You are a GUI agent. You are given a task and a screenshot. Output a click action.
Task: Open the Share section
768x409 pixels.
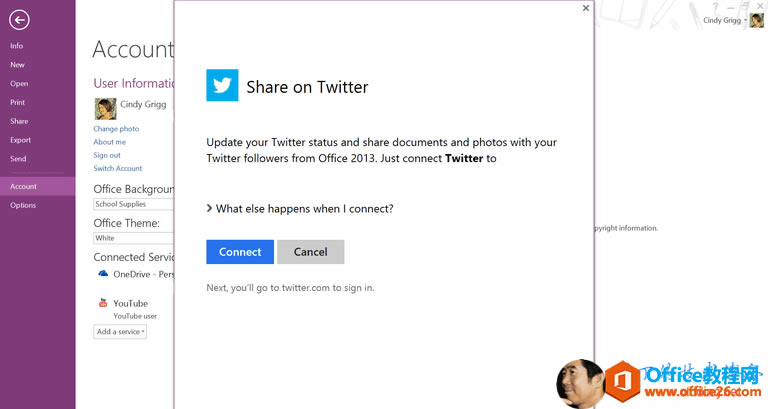pos(19,121)
